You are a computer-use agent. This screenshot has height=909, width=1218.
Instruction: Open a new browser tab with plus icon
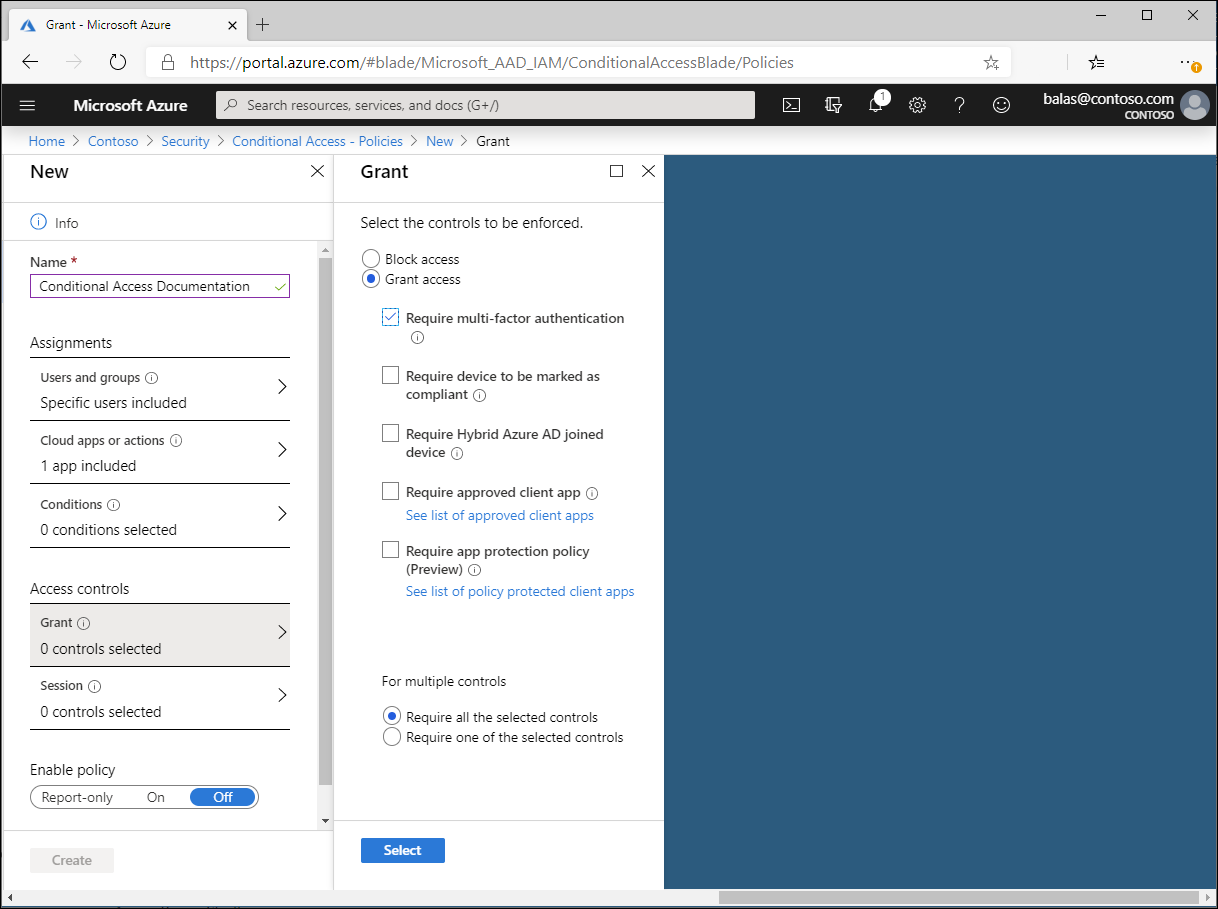[263, 24]
